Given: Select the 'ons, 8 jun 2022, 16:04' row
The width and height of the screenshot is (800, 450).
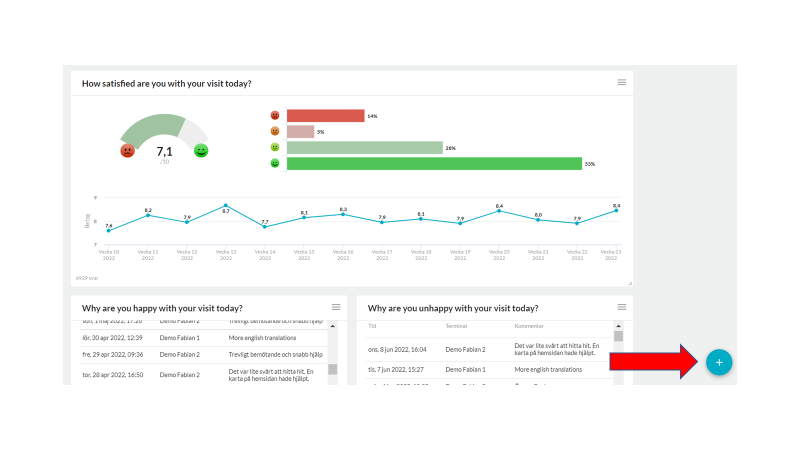Looking at the screenshot, I should (489, 349).
